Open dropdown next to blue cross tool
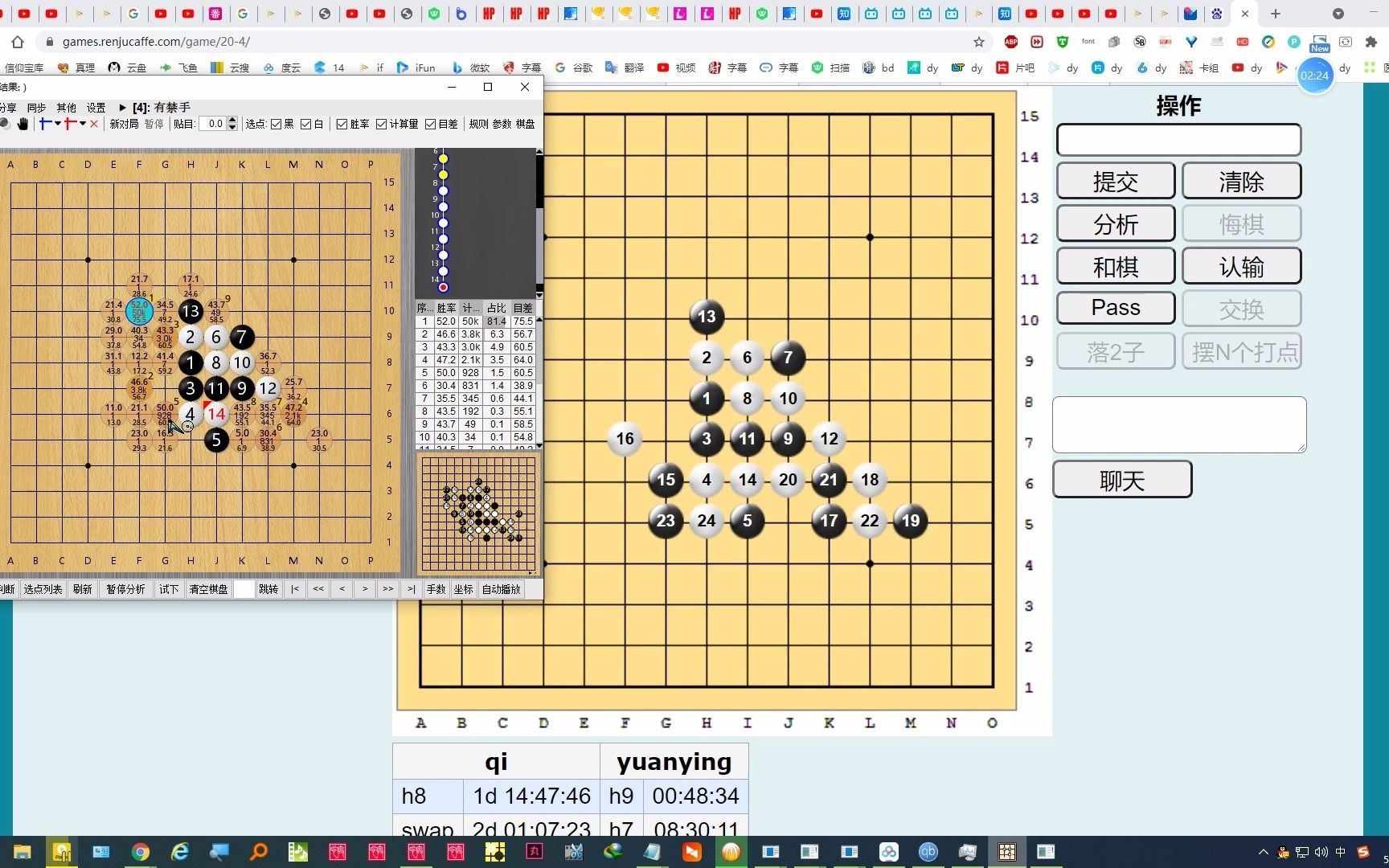The height and width of the screenshot is (868, 1389). pos(58,124)
